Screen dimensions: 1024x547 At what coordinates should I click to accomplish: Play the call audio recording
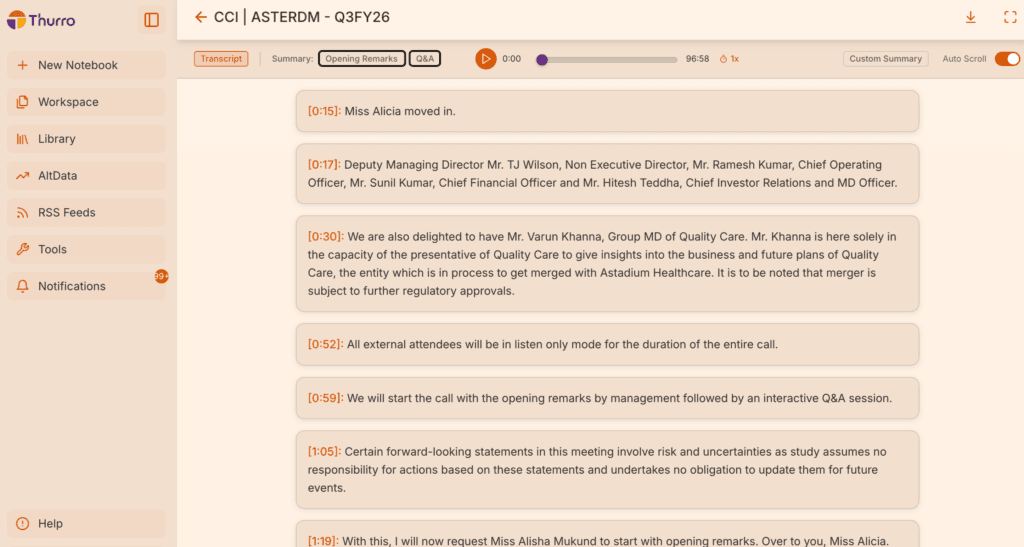coord(485,59)
